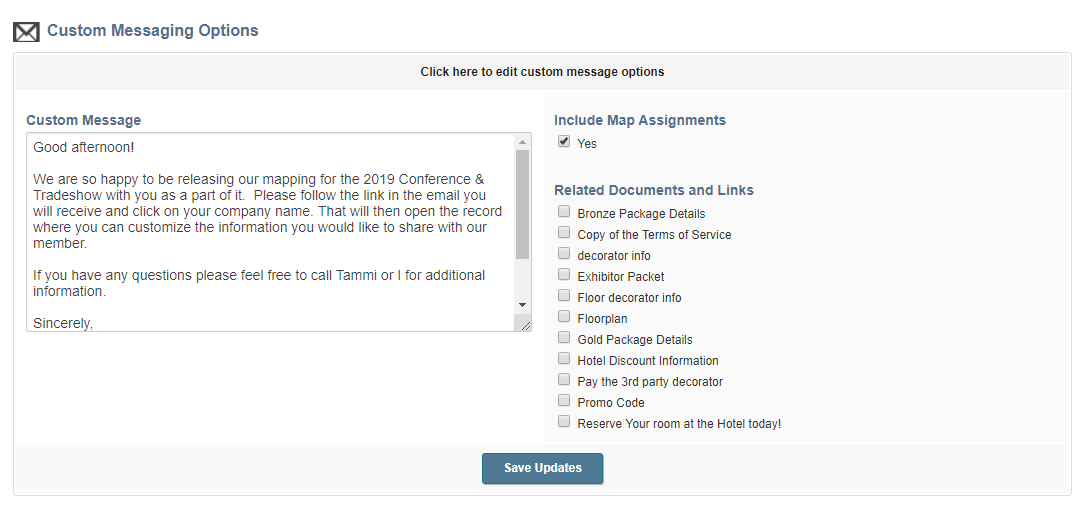Click the envelope icon beside Custom Messaging Options
This screenshot has height=512, width=1085.
tap(26, 32)
